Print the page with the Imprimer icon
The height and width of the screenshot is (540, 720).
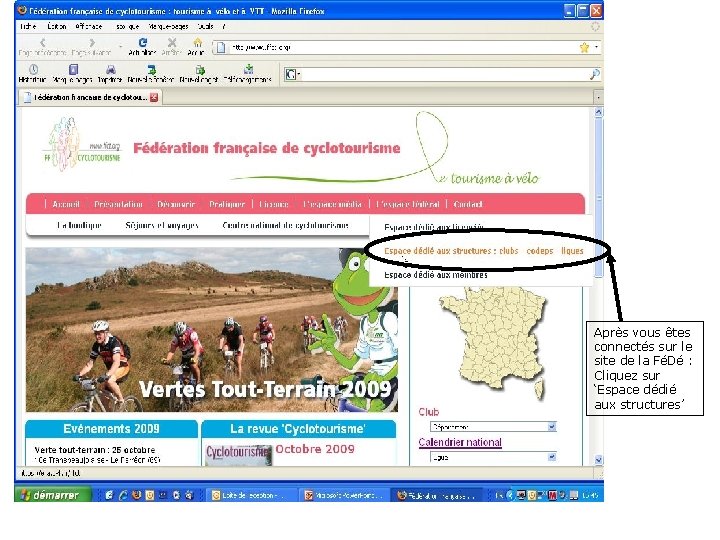[x=110, y=69]
